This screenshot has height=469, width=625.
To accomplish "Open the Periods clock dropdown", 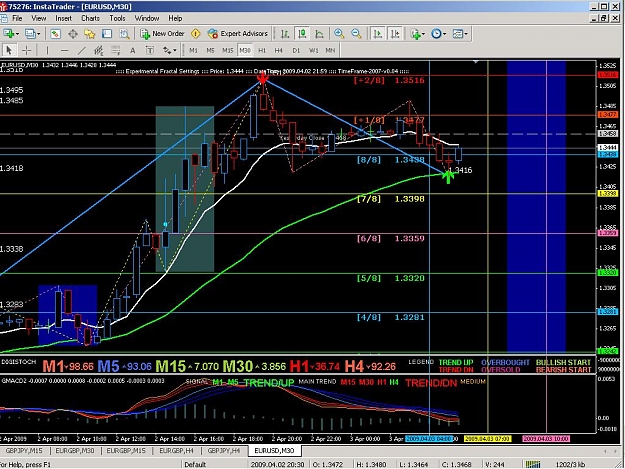I will coord(438,34).
